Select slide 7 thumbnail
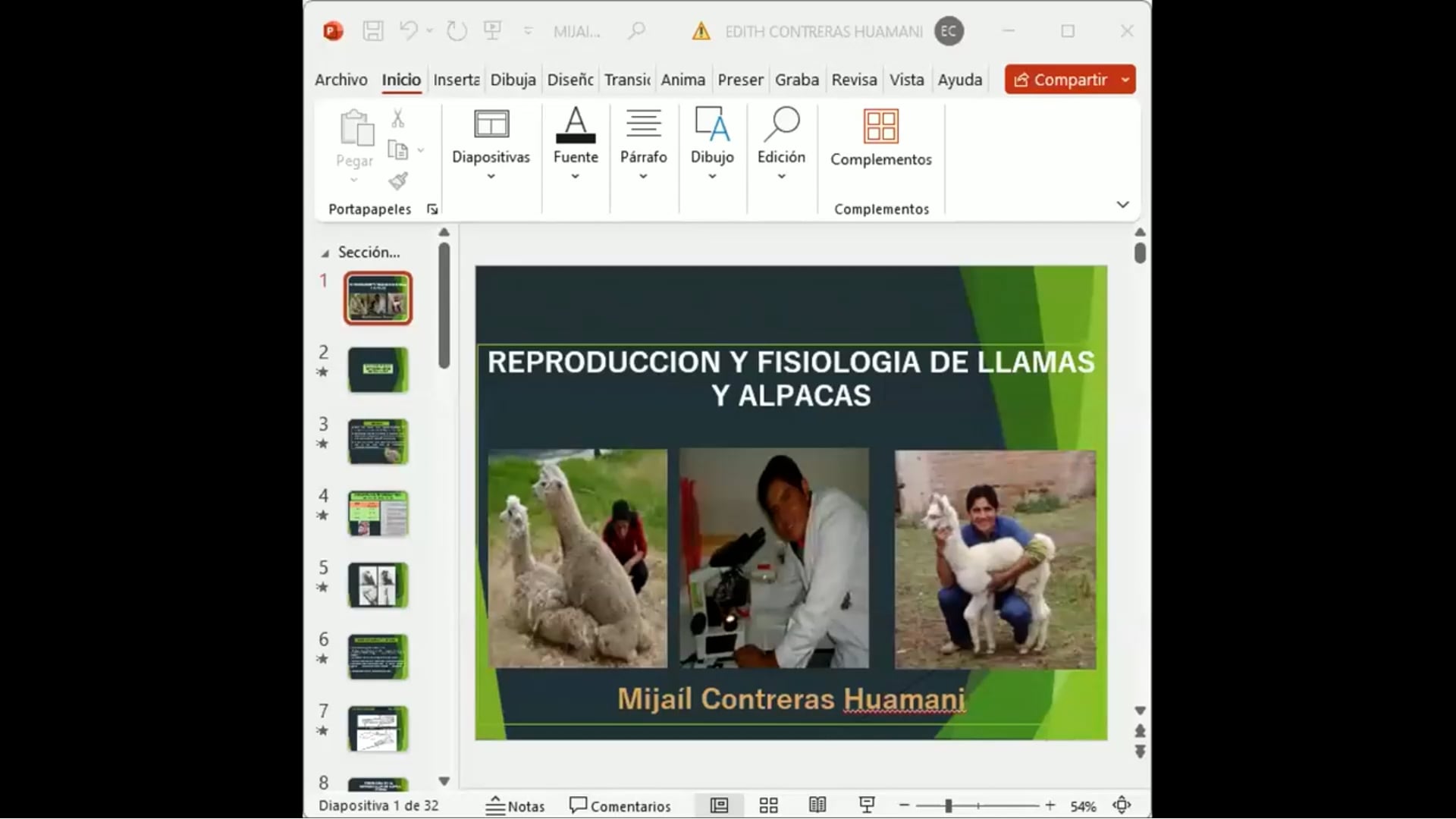This screenshot has height=819, width=1456. pos(378,729)
